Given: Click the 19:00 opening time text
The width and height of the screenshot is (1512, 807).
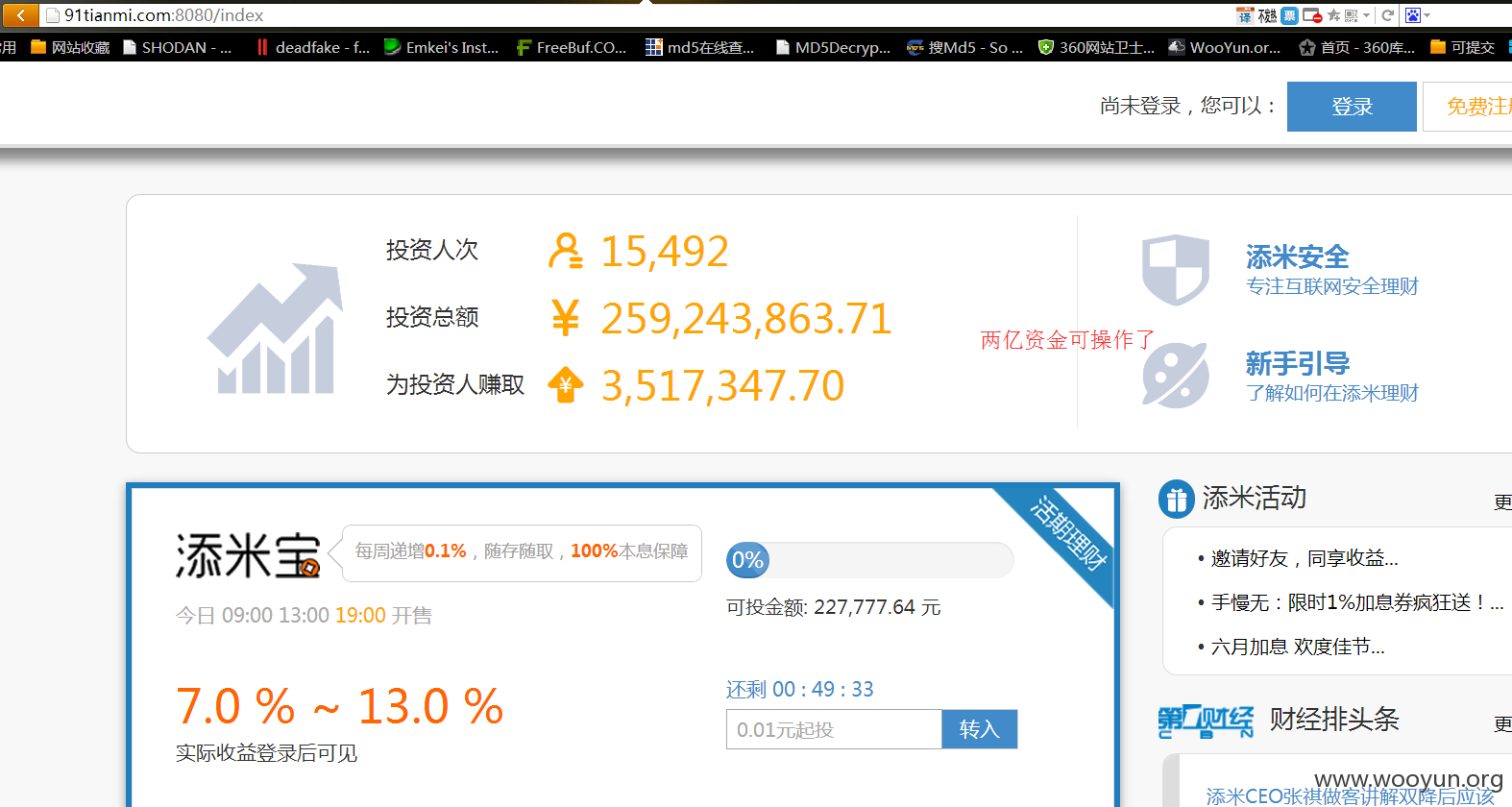Looking at the screenshot, I should coord(360,615).
